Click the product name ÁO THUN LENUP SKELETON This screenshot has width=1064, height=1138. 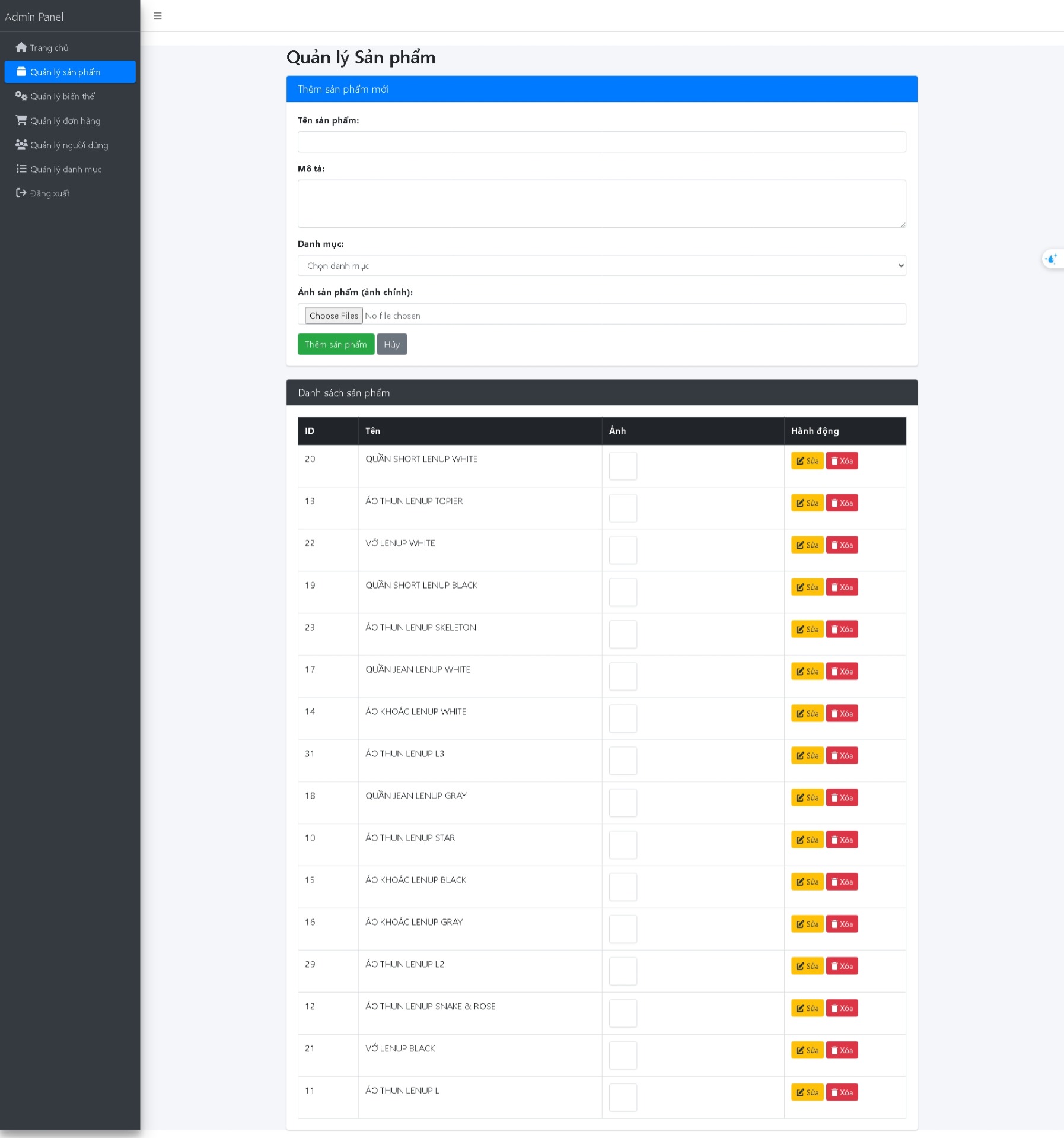420,628
